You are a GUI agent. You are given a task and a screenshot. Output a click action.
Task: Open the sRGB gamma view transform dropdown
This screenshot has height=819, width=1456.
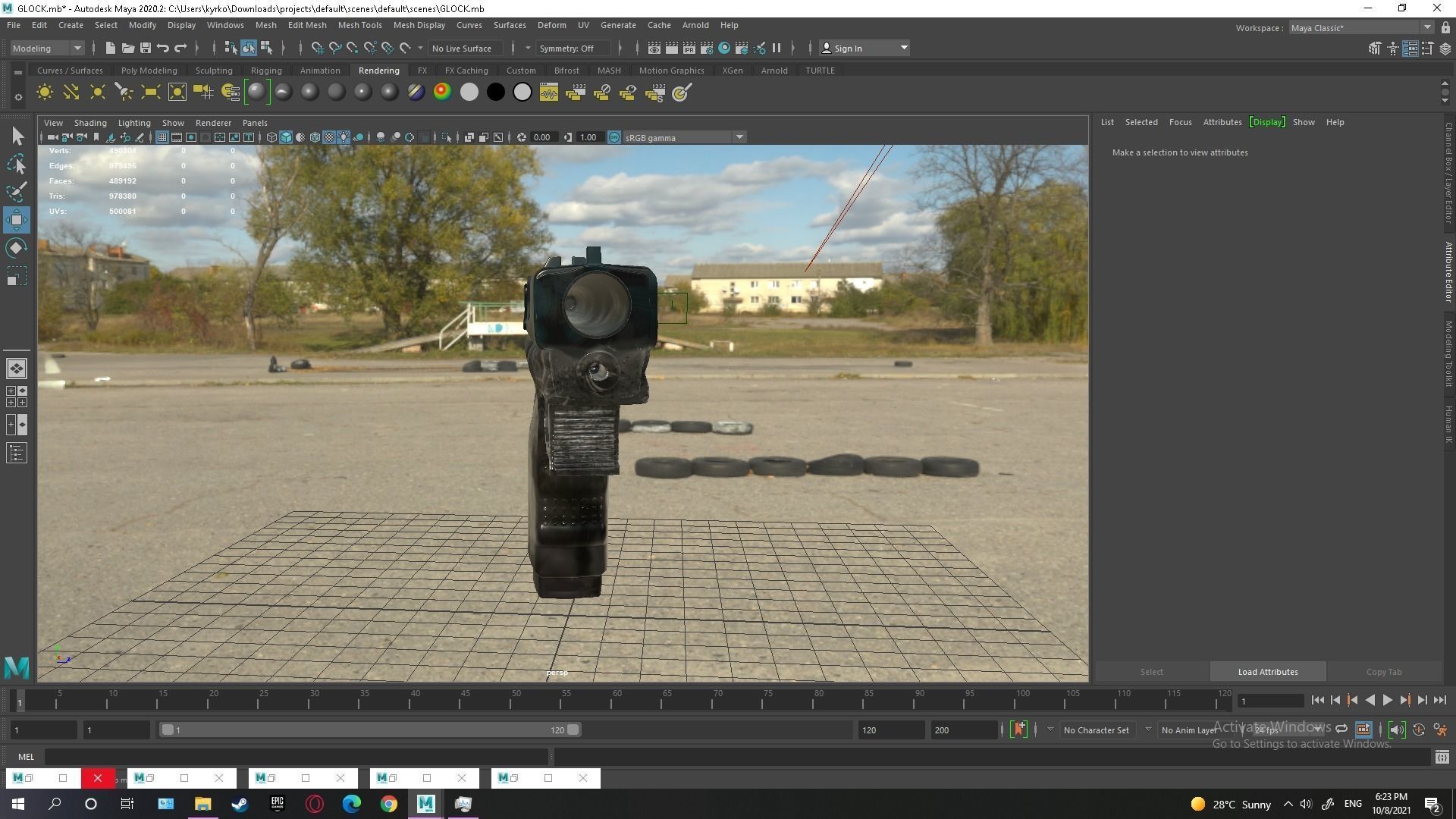tap(739, 137)
